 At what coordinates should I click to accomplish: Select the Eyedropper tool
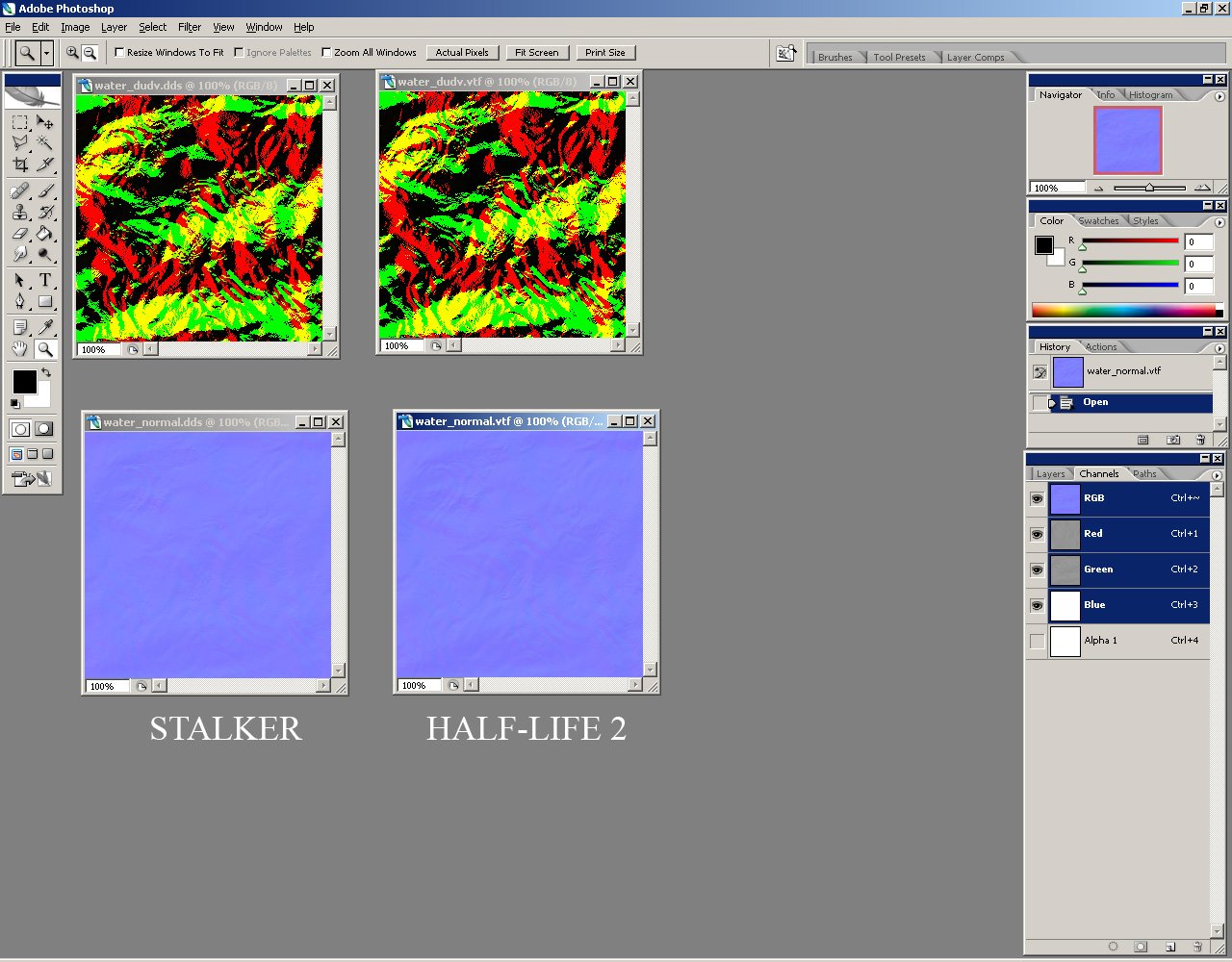pos(44,328)
